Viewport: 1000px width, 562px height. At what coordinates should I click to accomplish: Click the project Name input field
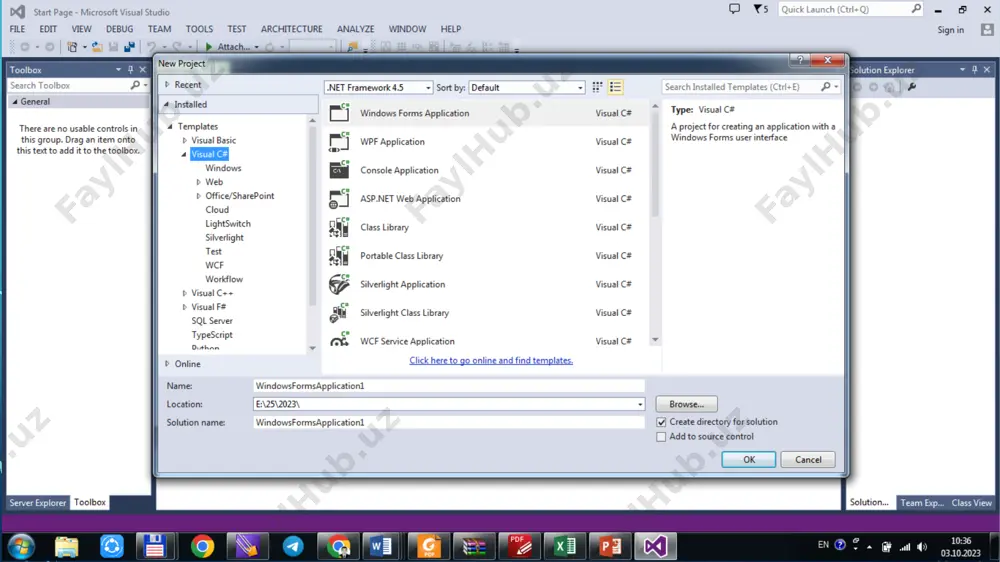[x=449, y=386]
